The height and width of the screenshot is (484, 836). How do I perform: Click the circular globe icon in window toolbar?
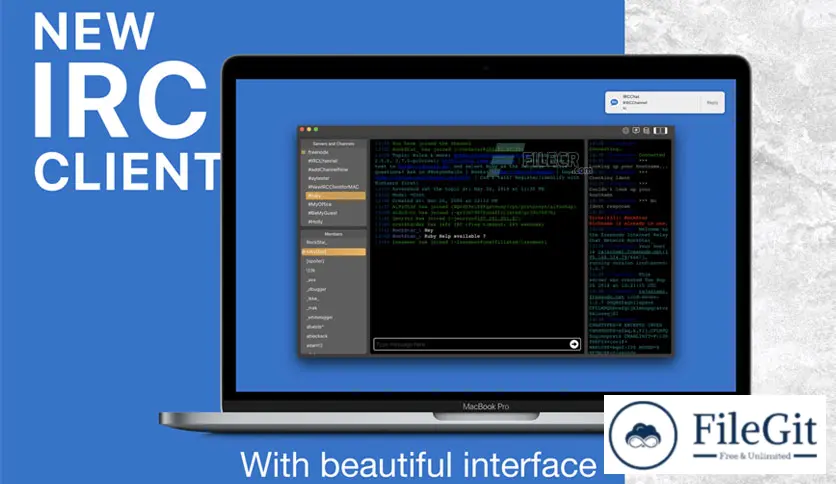tap(626, 131)
